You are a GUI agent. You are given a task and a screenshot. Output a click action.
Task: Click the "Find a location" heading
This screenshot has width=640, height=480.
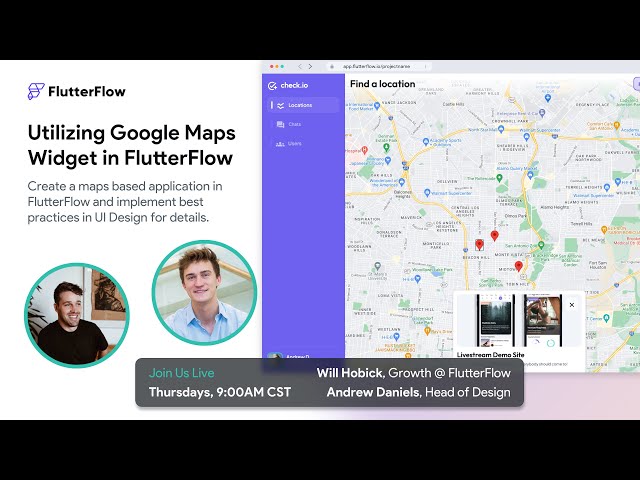(x=383, y=84)
